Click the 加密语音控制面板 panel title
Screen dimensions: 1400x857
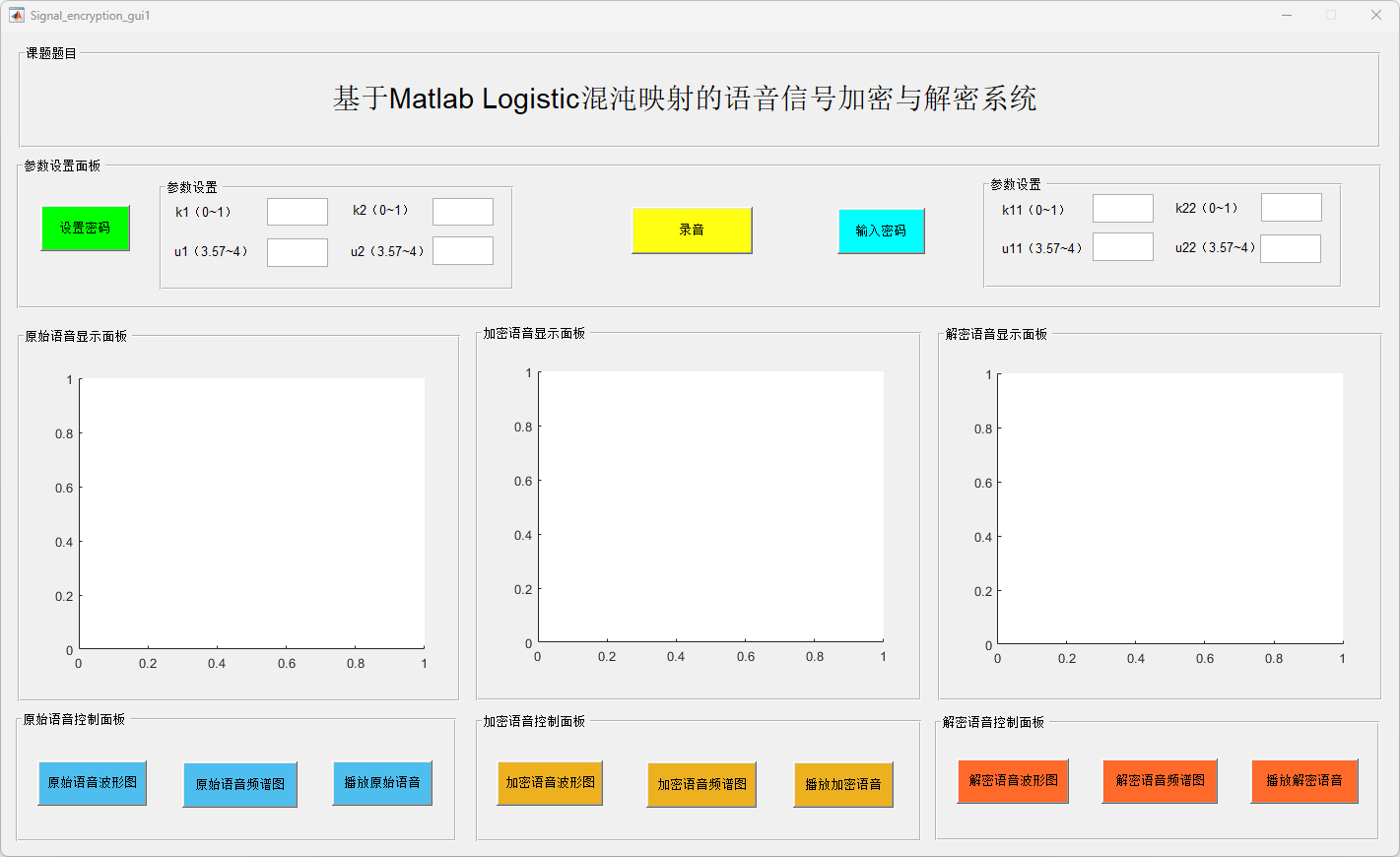534,722
